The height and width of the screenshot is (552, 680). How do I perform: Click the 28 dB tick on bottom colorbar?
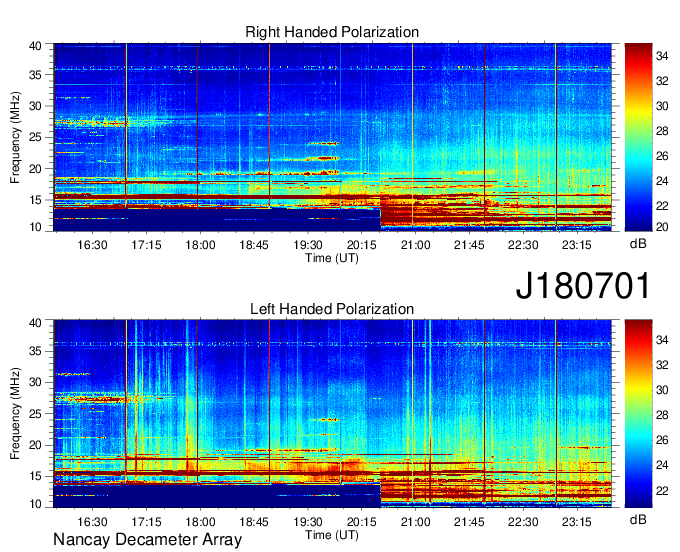point(662,415)
